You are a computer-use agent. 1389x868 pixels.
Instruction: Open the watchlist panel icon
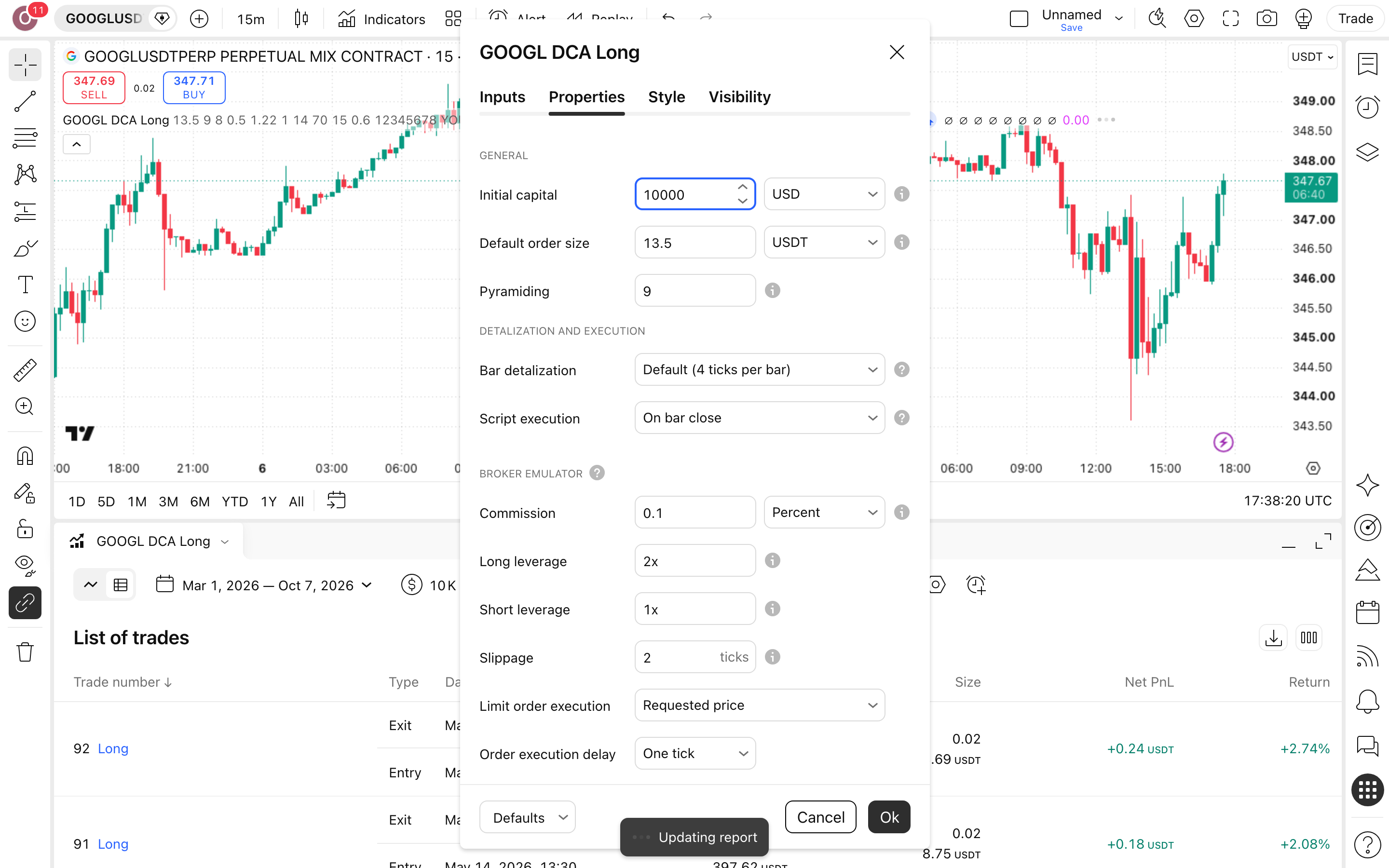point(1367,64)
